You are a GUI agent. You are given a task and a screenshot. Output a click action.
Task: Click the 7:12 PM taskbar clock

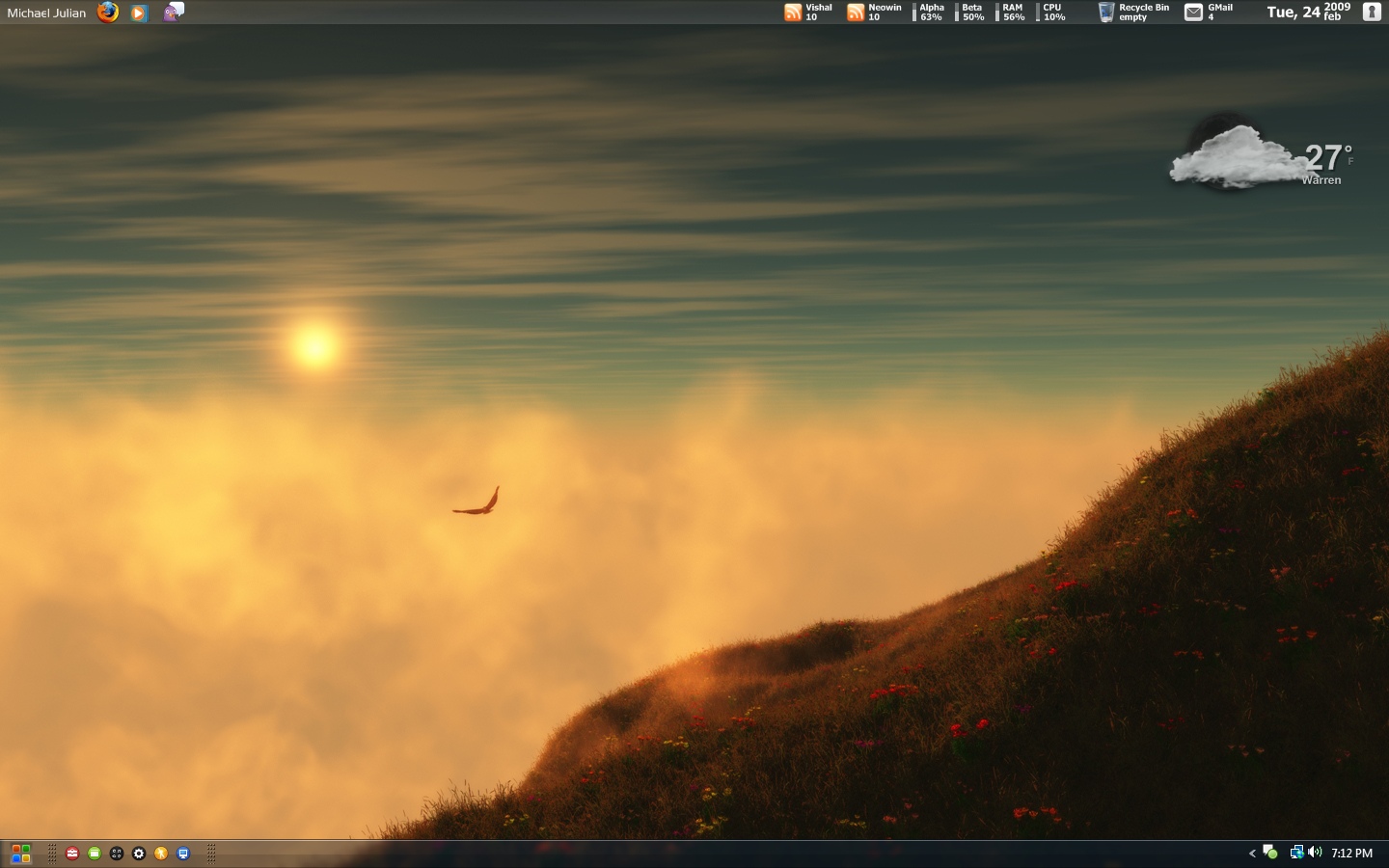pos(1351,854)
